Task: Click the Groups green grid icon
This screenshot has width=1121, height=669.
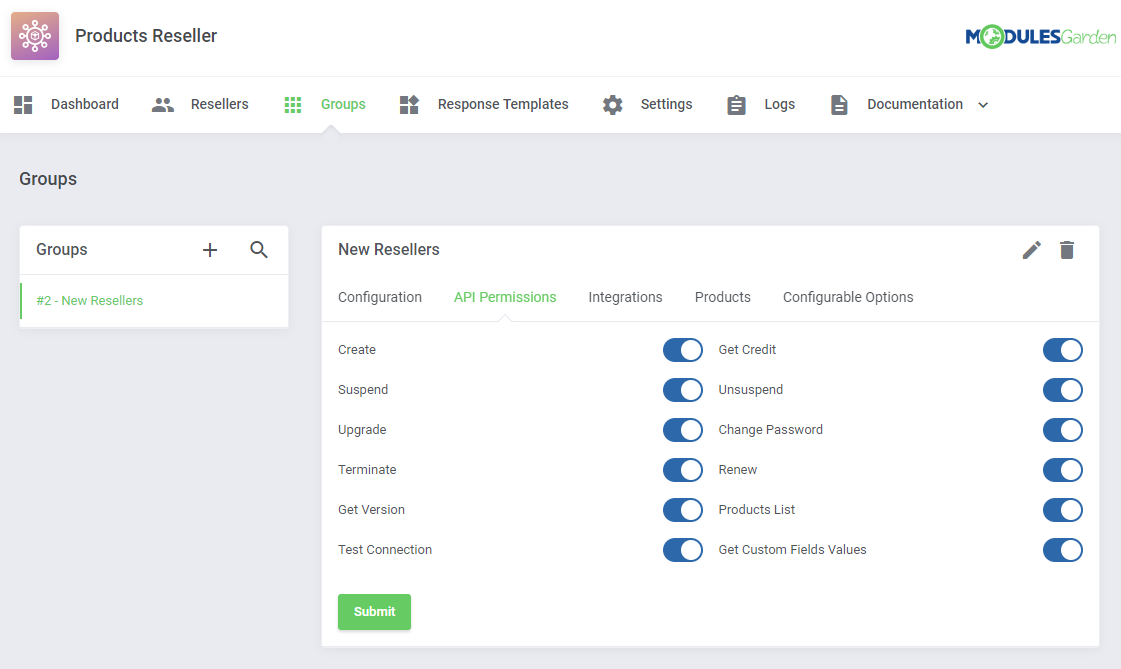Action: coord(292,104)
